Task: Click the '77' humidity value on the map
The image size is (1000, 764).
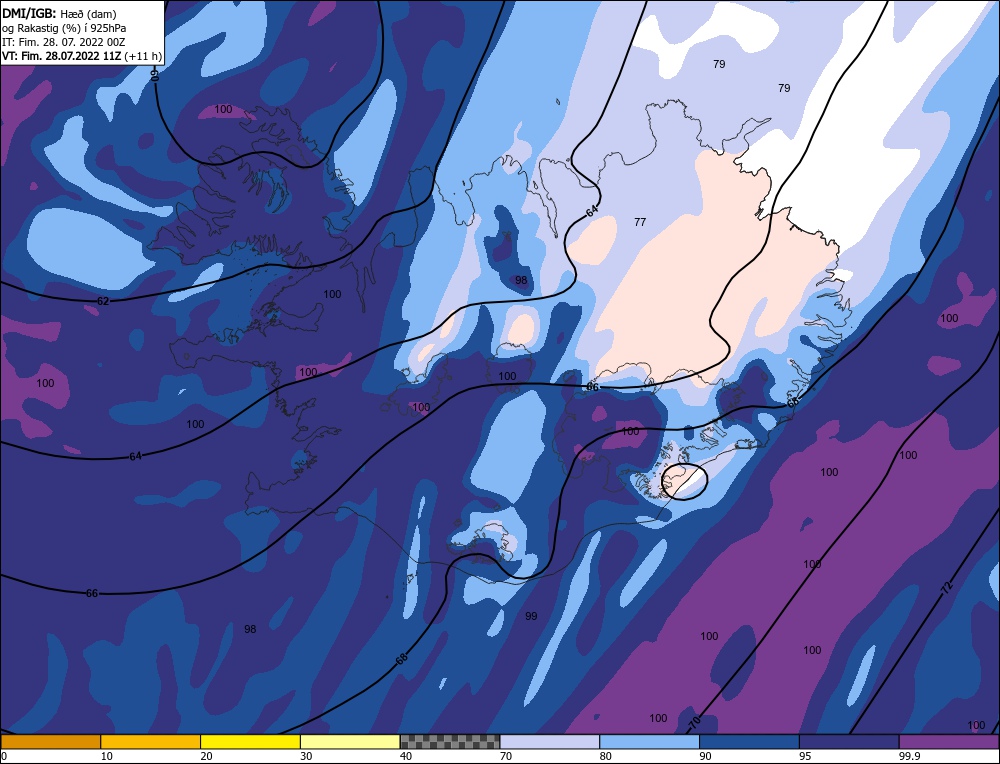Action: click(640, 222)
